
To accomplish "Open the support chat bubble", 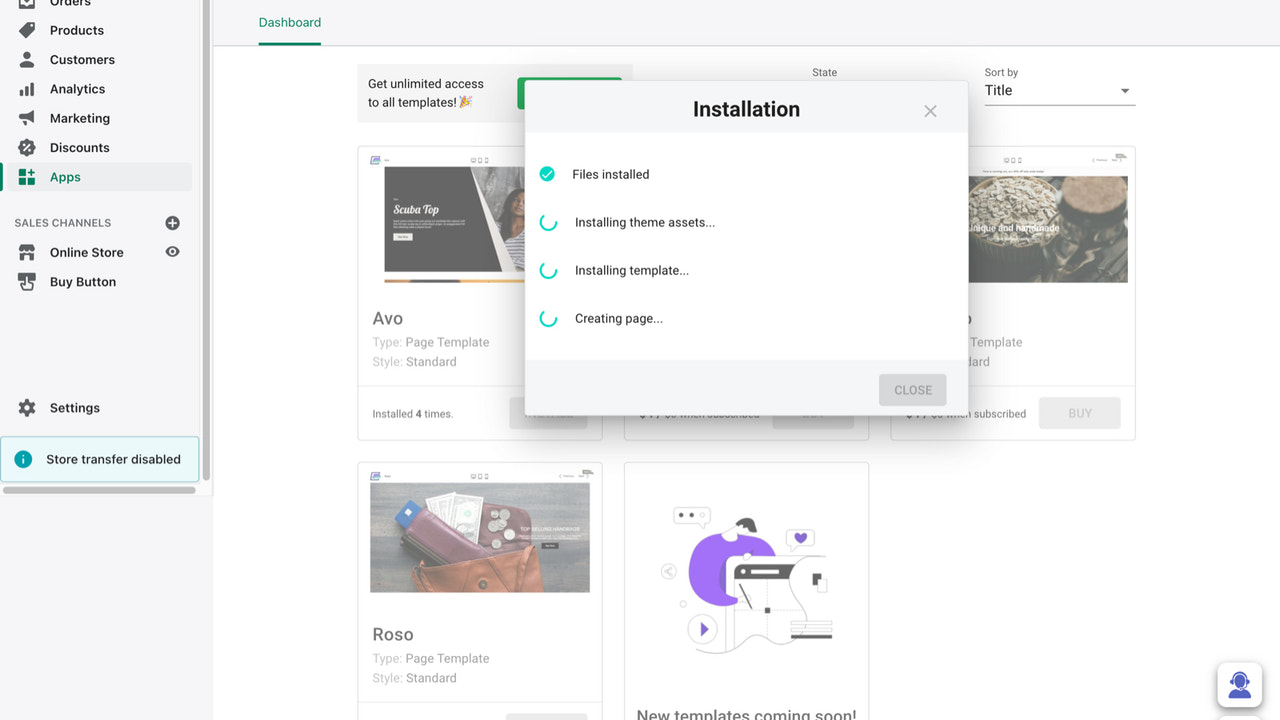I will [1239, 684].
